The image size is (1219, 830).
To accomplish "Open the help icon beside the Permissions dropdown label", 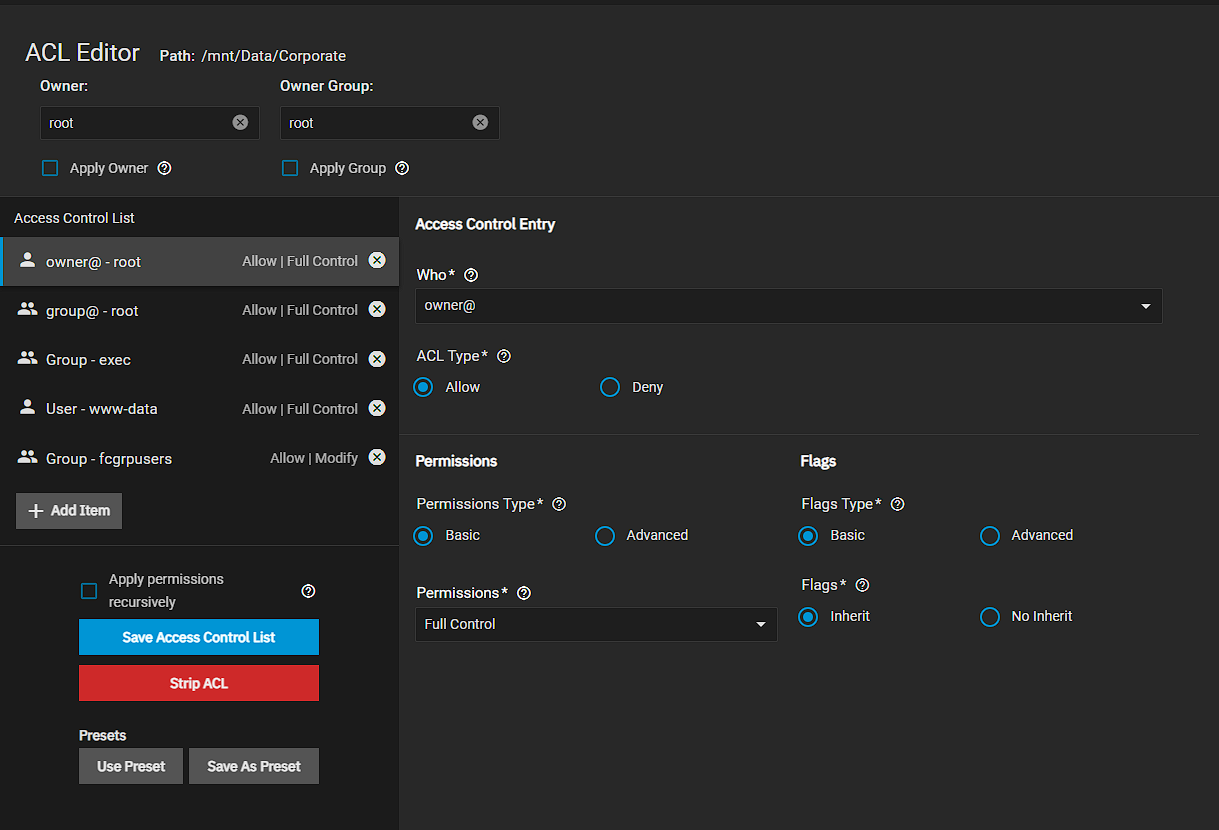I will pyautogui.click(x=524, y=593).
